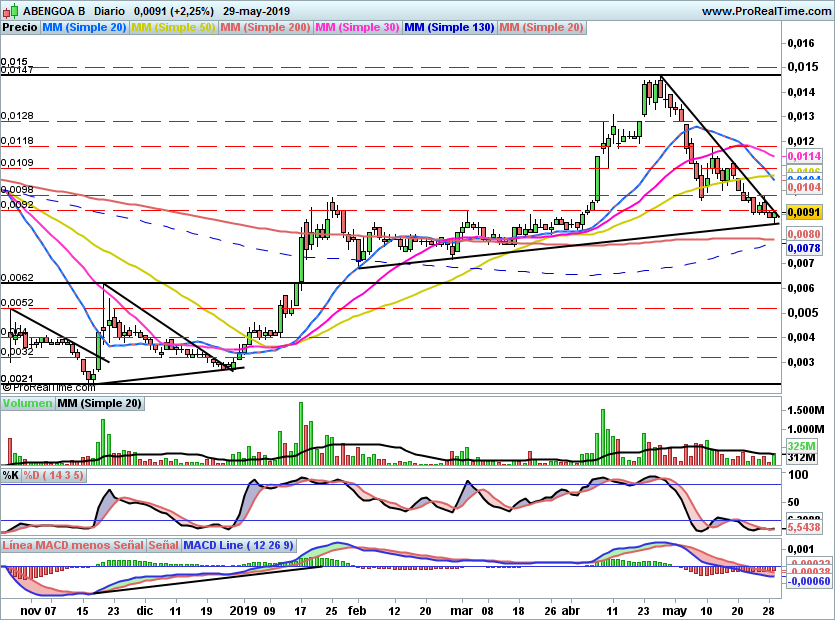Click the 1.500M volume axis label
This screenshot has height=620, width=835.
click(x=806, y=410)
